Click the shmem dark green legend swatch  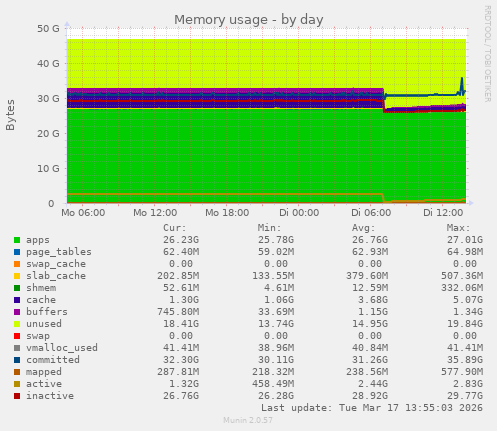point(17,288)
